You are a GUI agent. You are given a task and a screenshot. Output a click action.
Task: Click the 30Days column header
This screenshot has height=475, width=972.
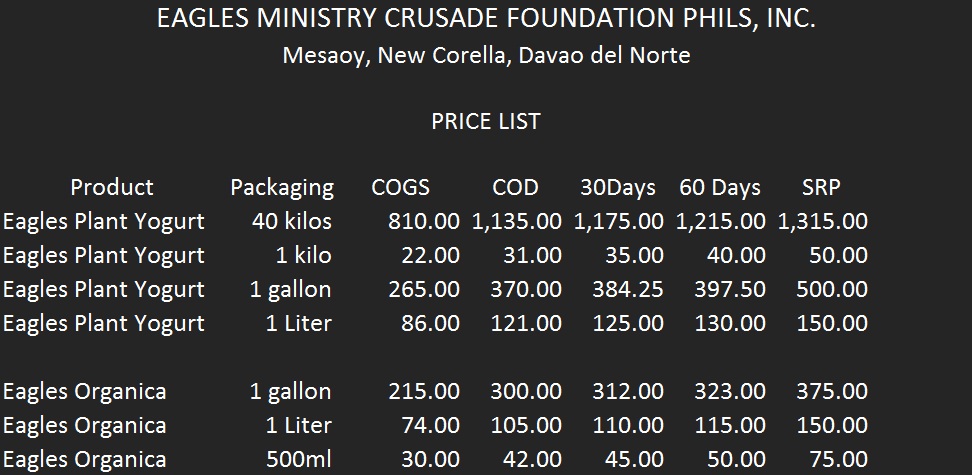(x=617, y=188)
